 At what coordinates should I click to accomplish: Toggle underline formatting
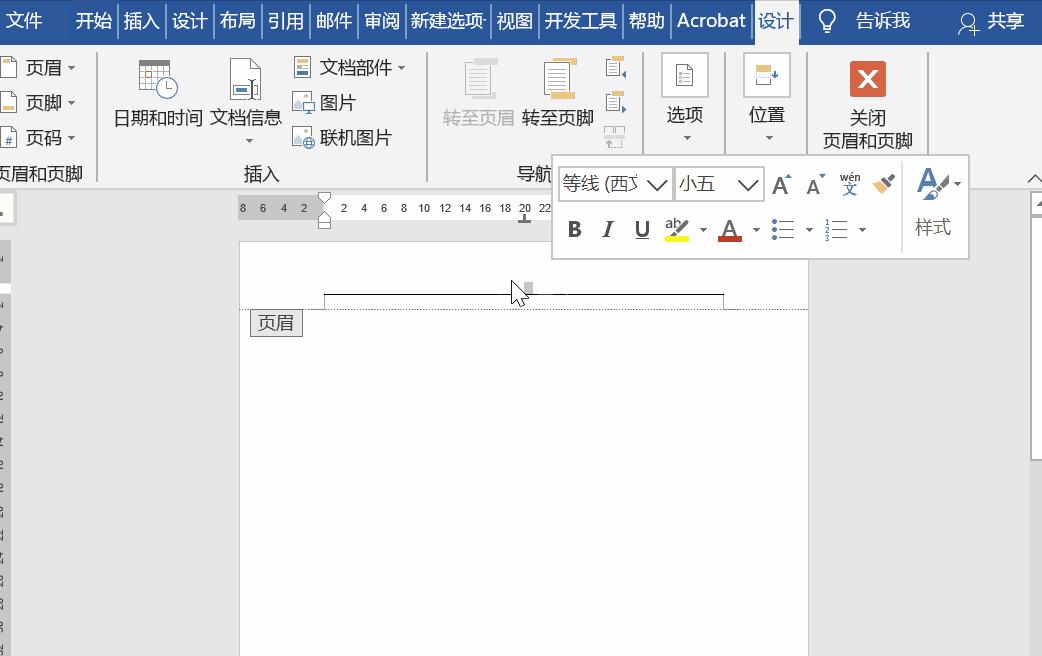point(640,229)
